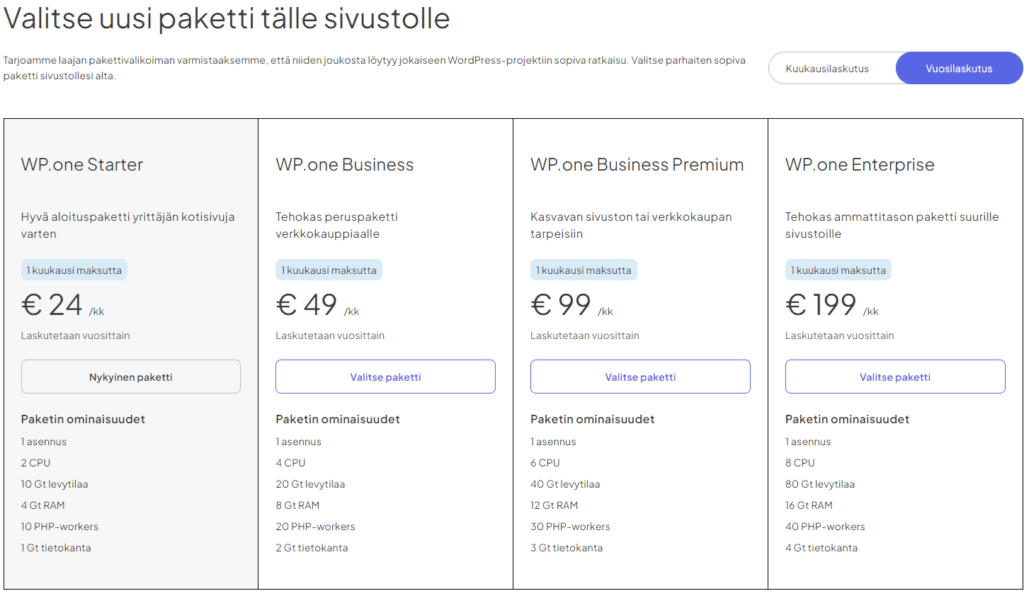Choose Valitse paketti for WP.one Enterprise
Screen dimensions: 1024x591
[895, 377]
